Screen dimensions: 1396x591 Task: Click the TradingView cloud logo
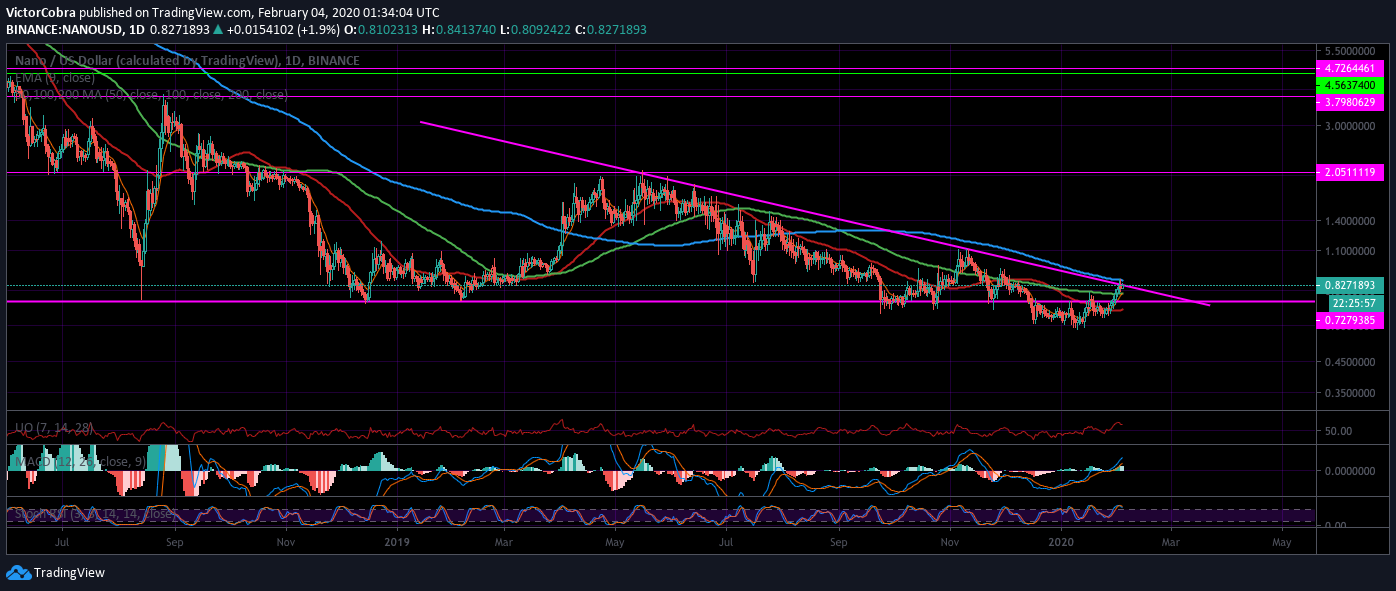click(18, 573)
